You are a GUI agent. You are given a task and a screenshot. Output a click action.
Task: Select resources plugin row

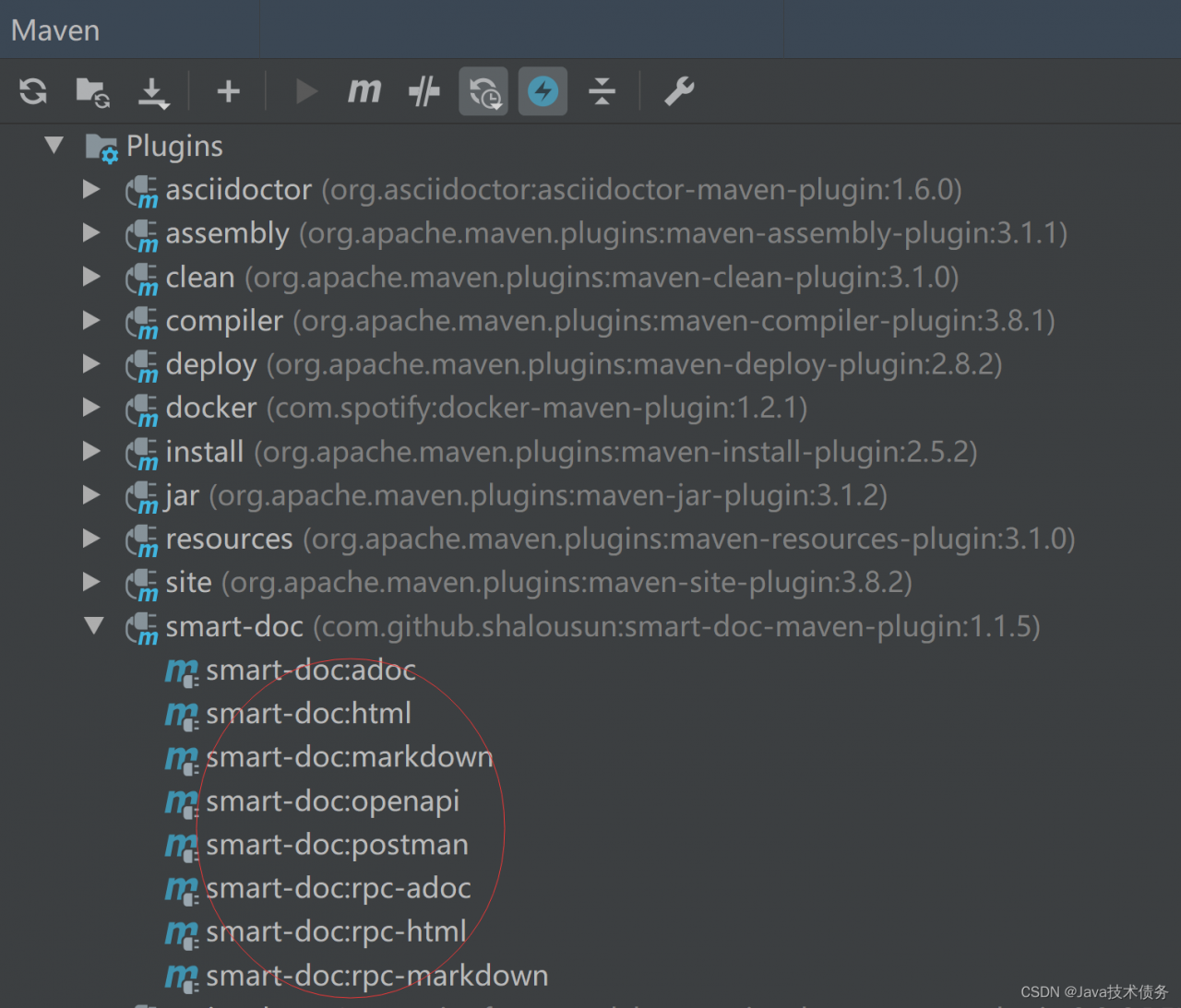click(590, 538)
